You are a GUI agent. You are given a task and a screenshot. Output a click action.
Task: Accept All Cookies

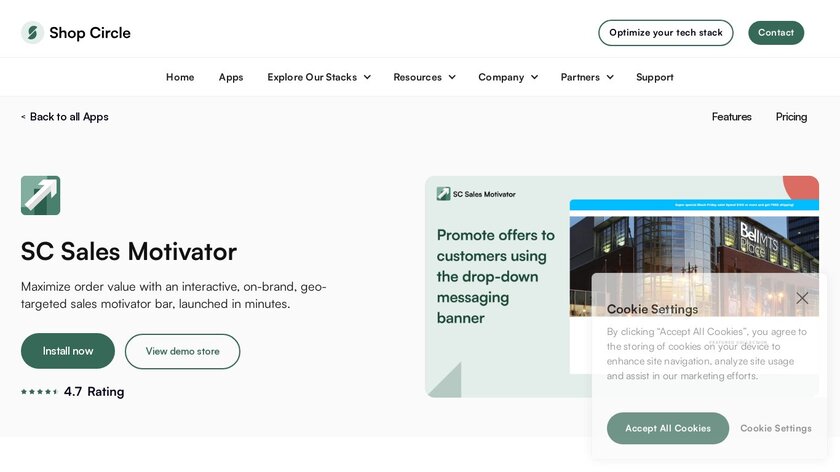click(668, 428)
